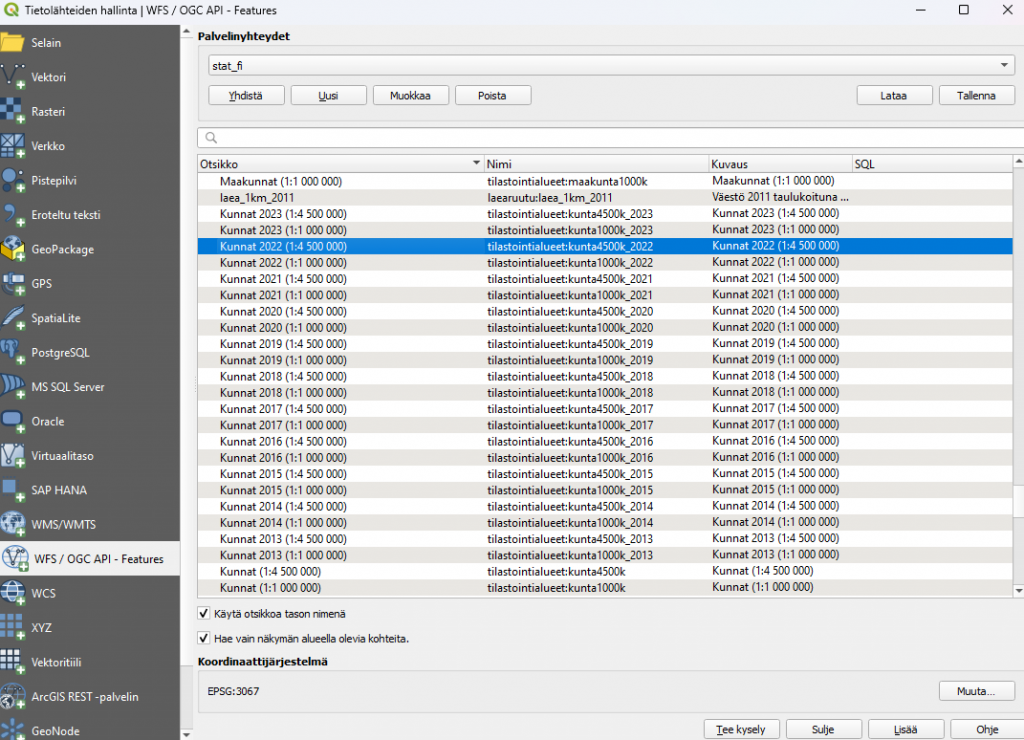
Task: Select the 'Maakunnat (1:1 000 000)' row
Action: (x=605, y=181)
